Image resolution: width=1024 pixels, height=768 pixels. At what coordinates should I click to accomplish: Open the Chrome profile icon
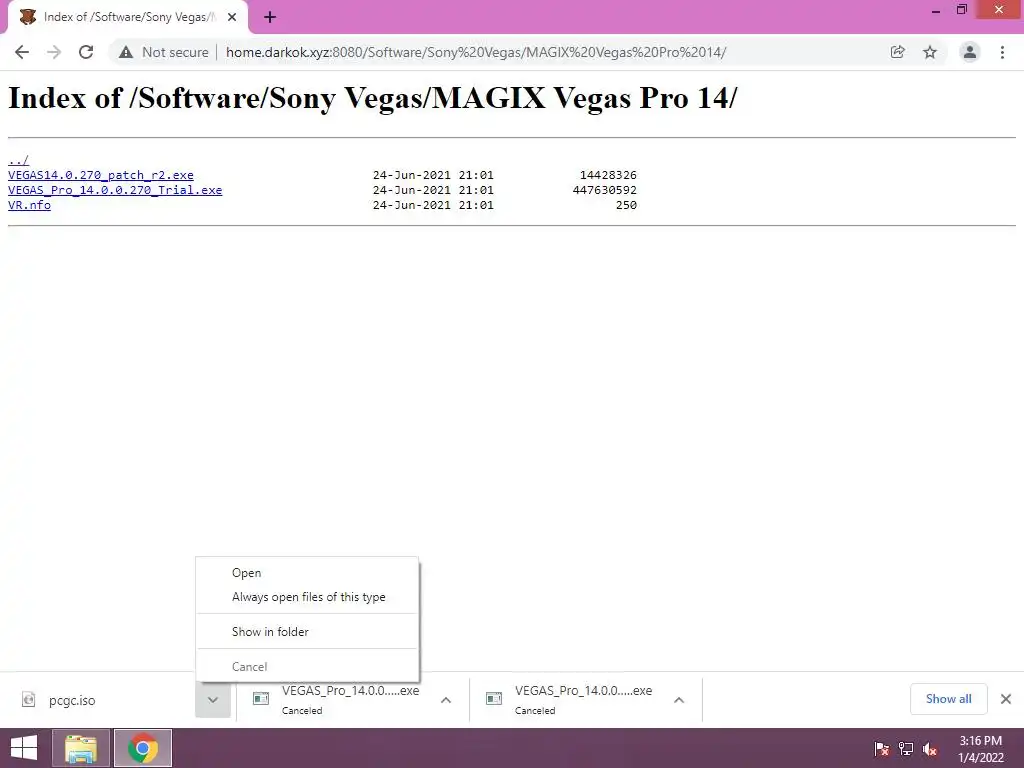pyautogui.click(x=970, y=52)
